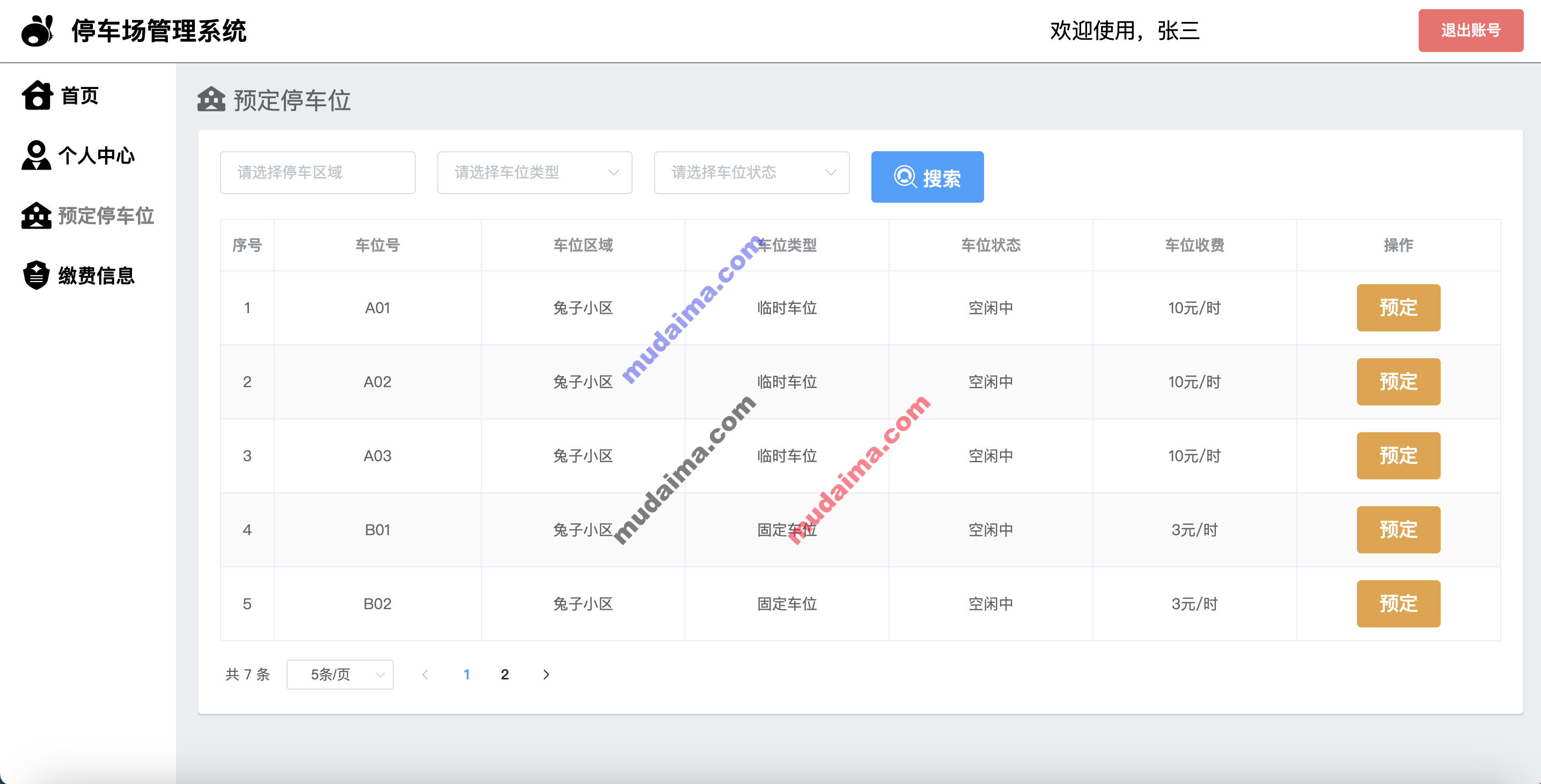Click the 操作 column header
This screenshot has height=784, width=1541.
(1398, 245)
